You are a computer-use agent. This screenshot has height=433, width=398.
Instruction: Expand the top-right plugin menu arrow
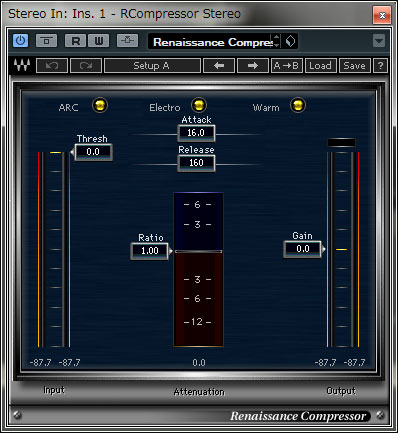point(379,41)
